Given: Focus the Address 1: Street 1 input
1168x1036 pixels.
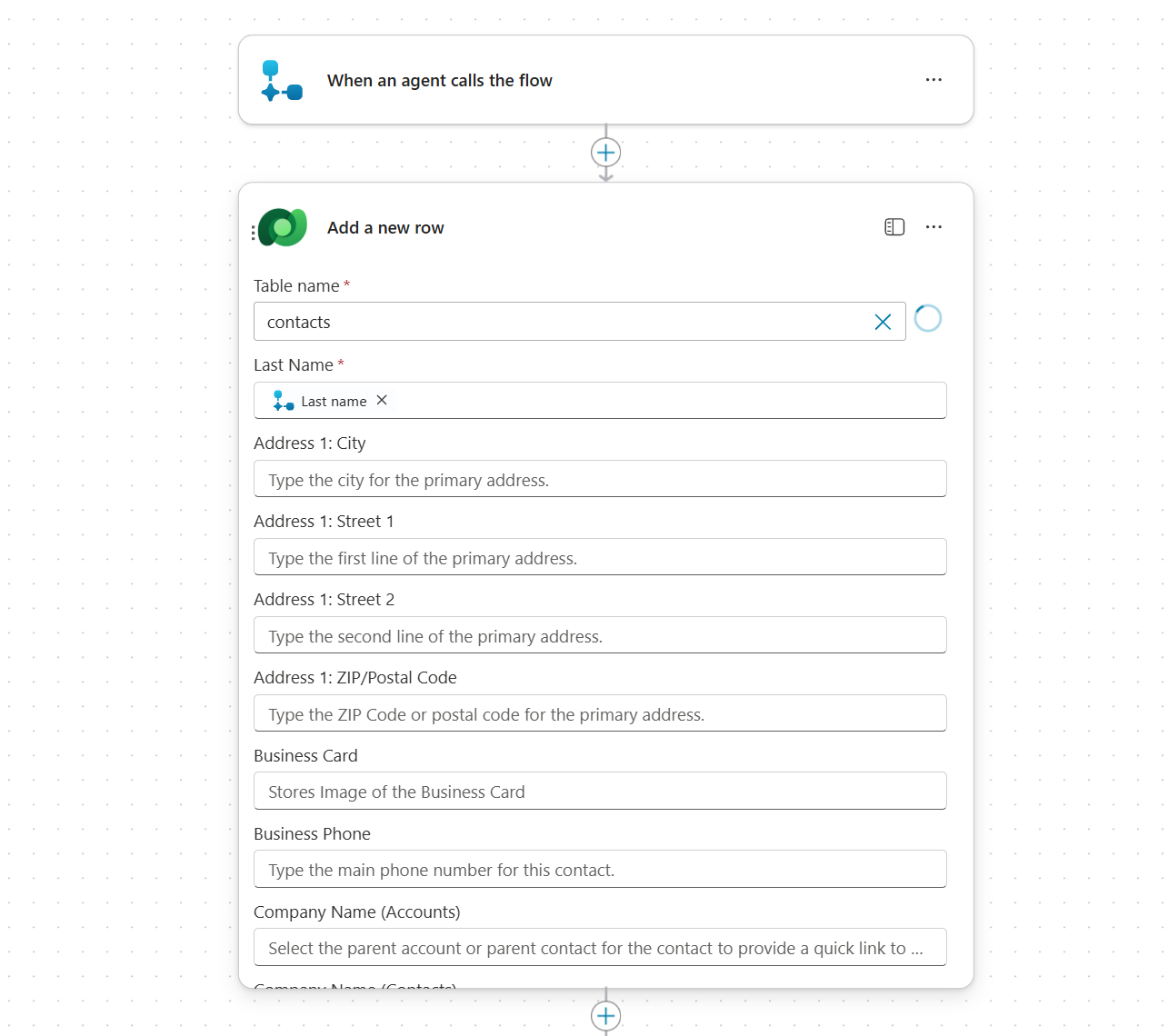Looking at the screenshot, I should (600, 558).
